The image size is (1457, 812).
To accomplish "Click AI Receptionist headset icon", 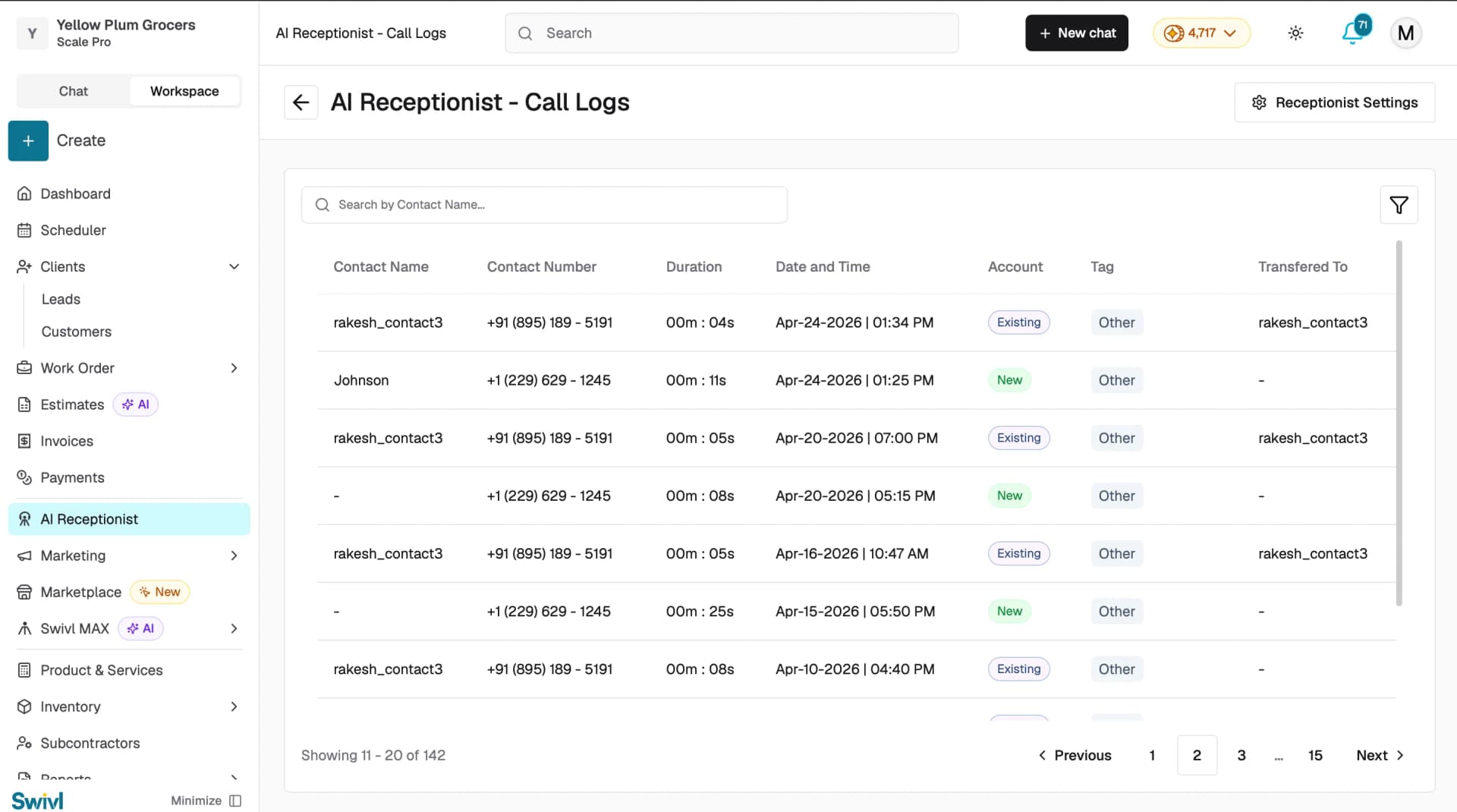I will click(x=24, y=519).
